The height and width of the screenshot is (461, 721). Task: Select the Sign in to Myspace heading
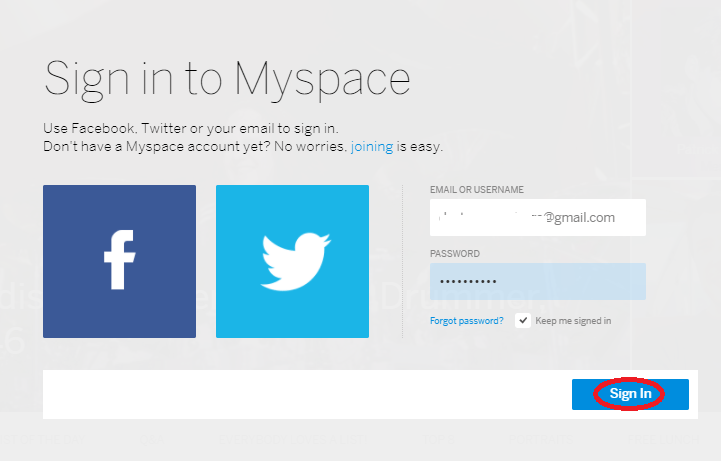[x=227, y=79]
